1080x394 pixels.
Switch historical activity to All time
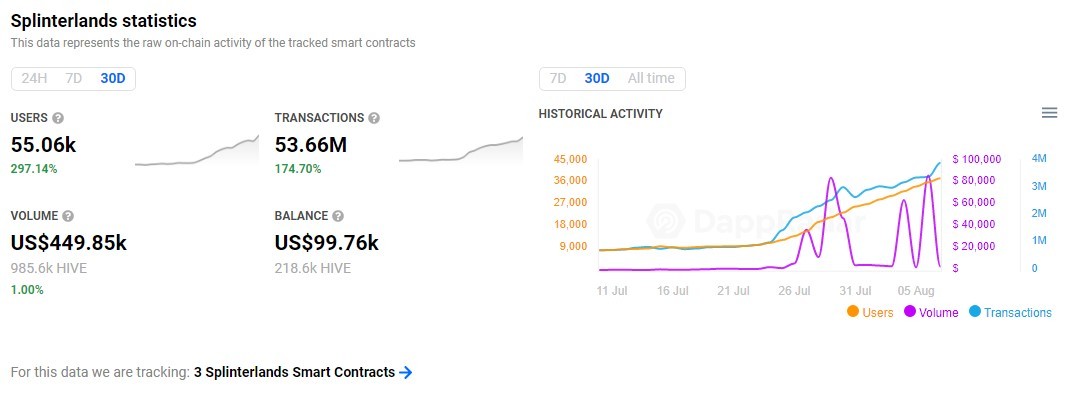651,79
